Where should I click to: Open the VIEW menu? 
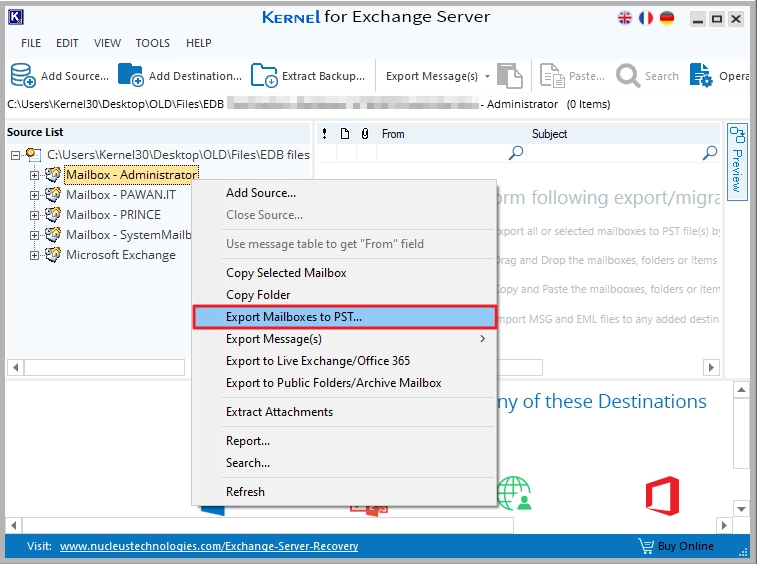(x=107, y=43)
